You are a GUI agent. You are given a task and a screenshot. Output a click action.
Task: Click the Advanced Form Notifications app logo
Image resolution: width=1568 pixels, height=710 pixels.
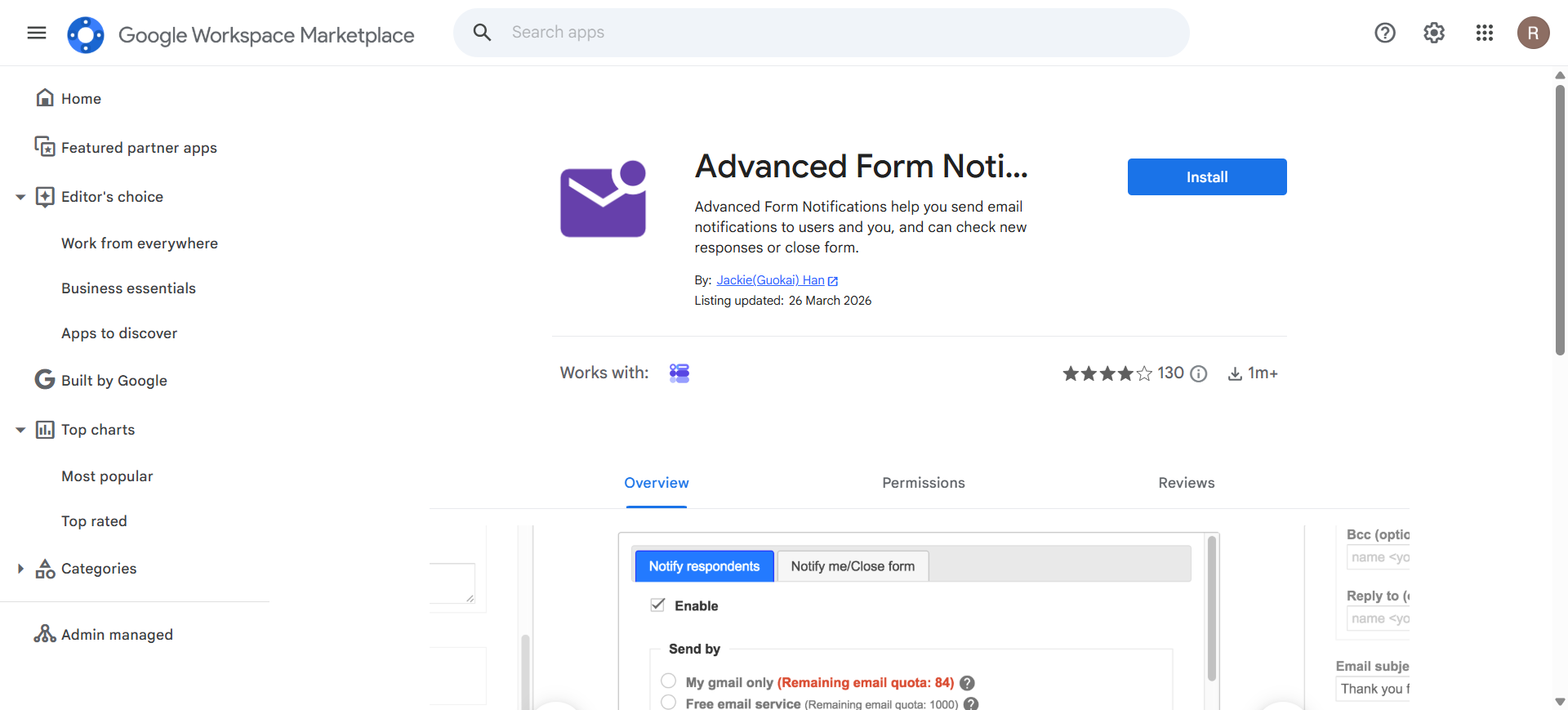point(604,199)
